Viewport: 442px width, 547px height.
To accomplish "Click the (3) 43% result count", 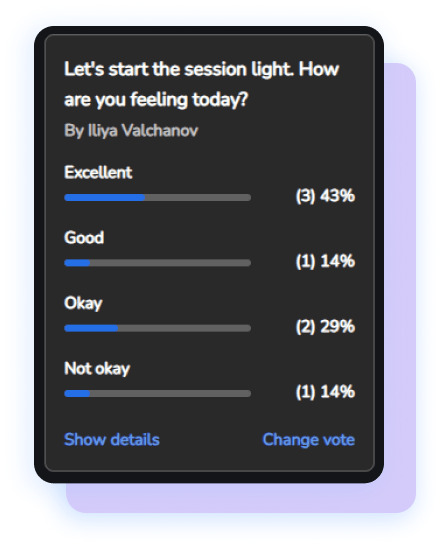I will point(325,196).
